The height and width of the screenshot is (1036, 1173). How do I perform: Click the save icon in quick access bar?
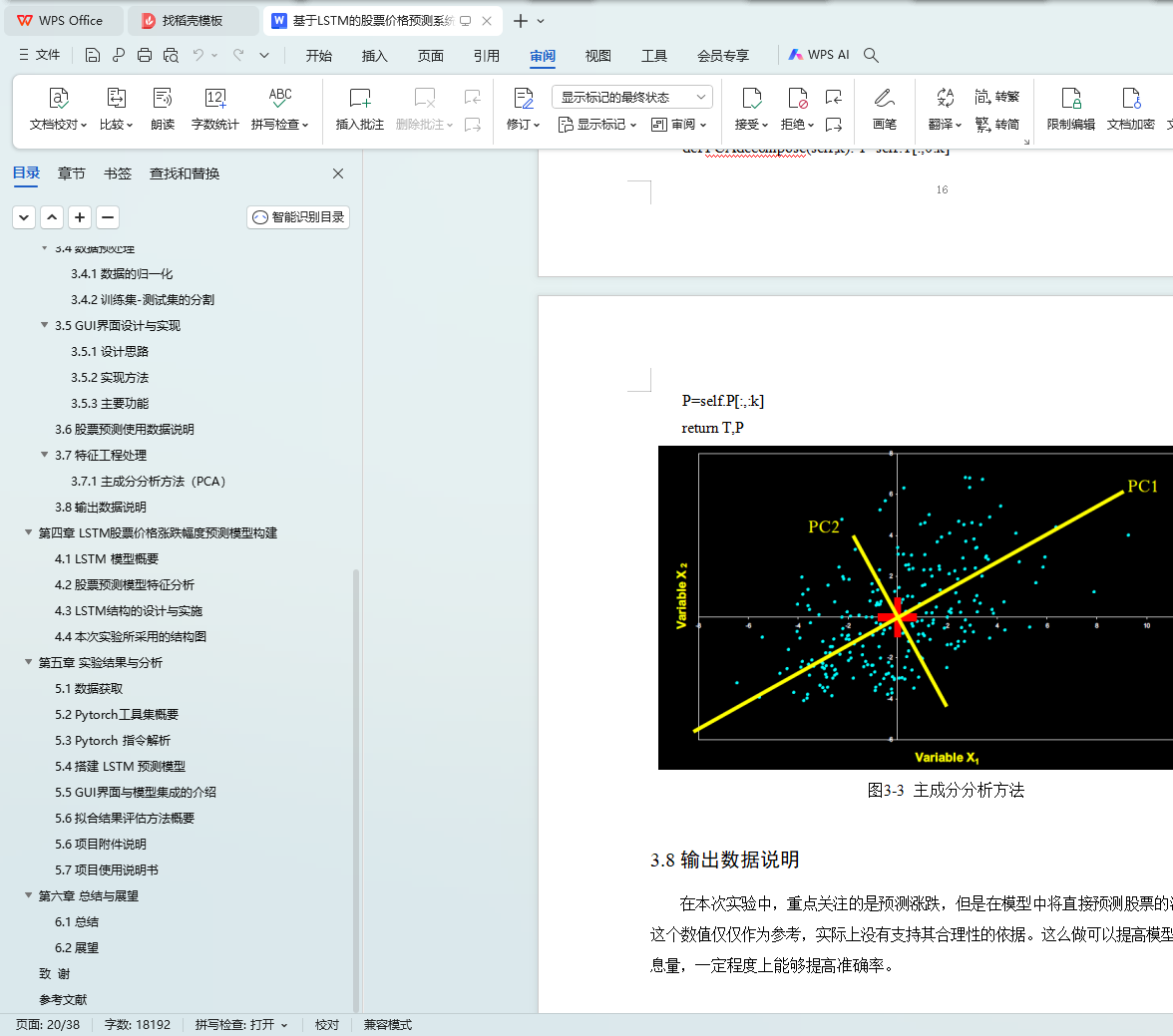pos(92,55)
